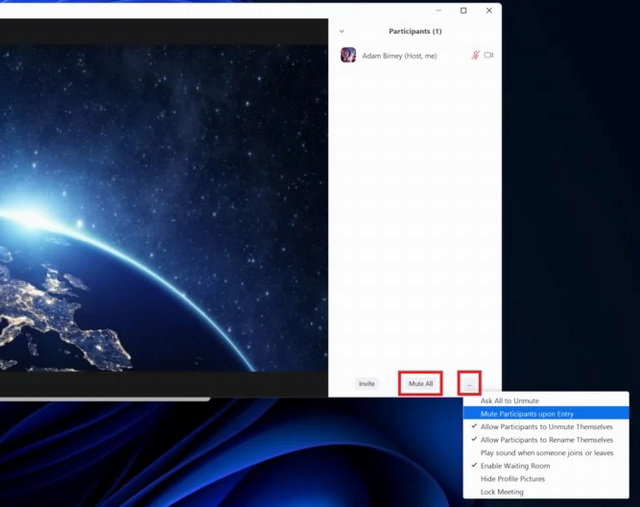Toggle Play sound when someone joins or leaves

pos(546,453)
